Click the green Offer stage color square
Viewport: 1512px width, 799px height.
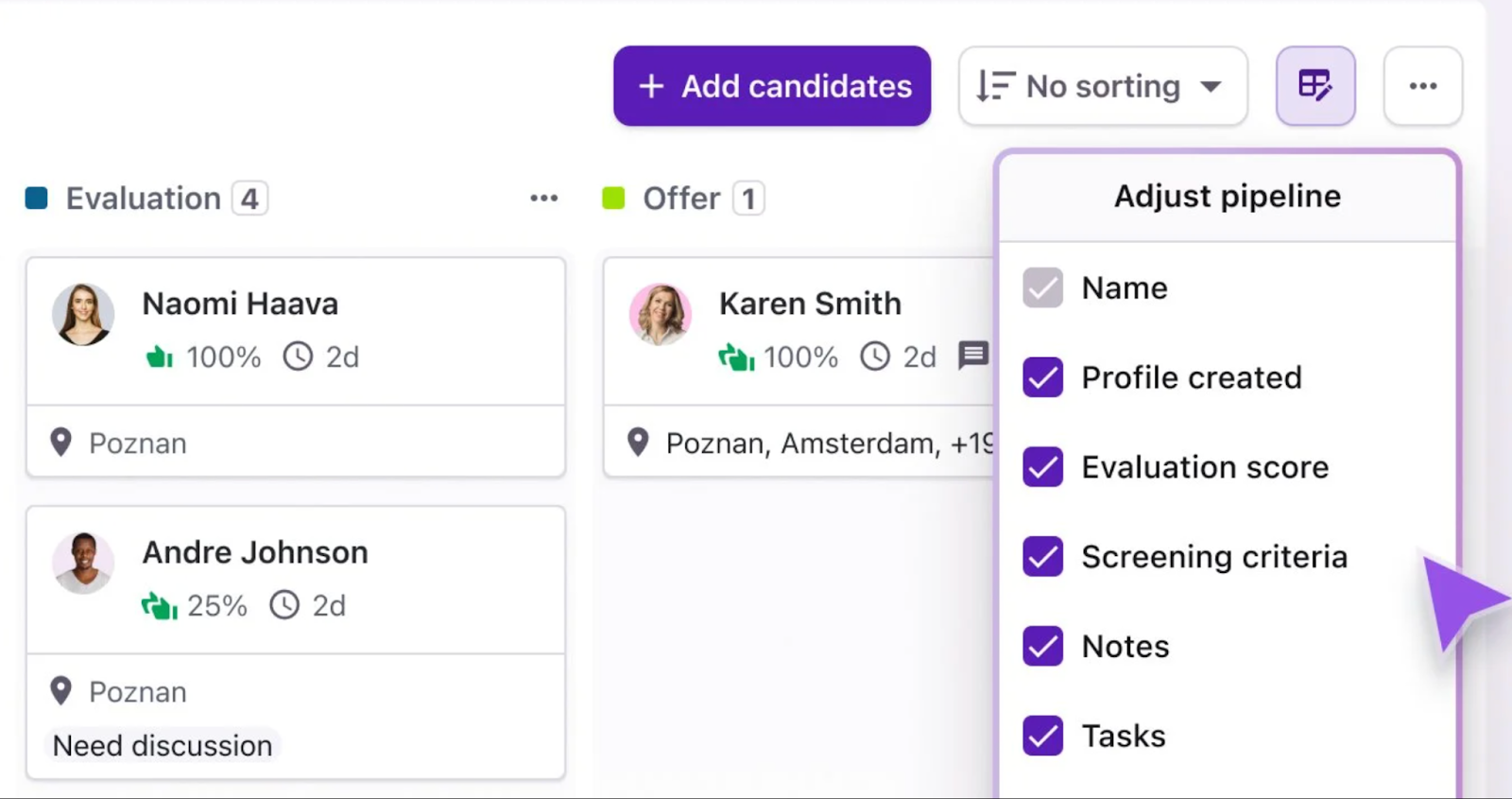613,199
